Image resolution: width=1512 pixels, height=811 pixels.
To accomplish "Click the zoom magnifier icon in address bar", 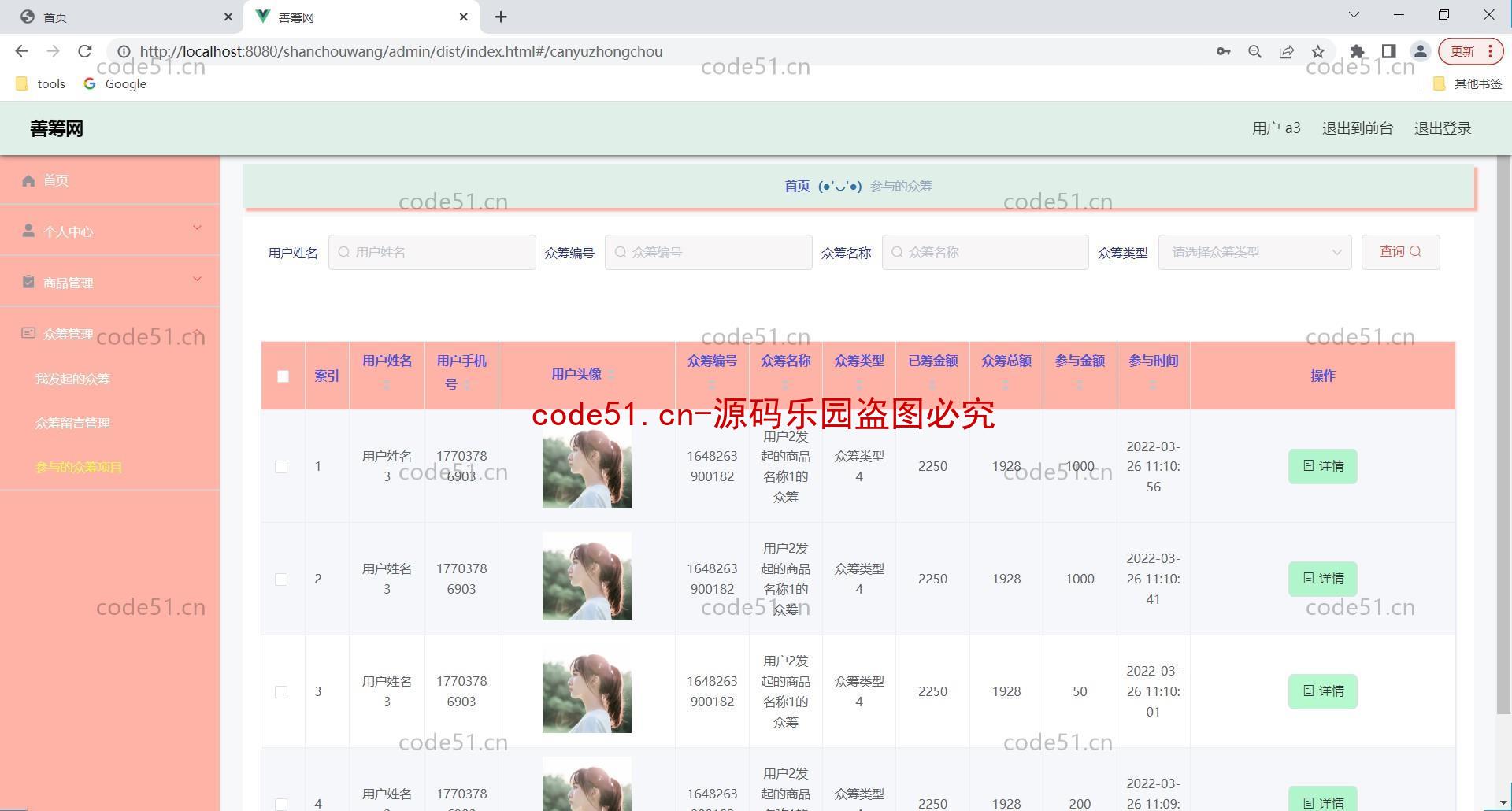I will pyautogui.click(x=1254, y=51).
